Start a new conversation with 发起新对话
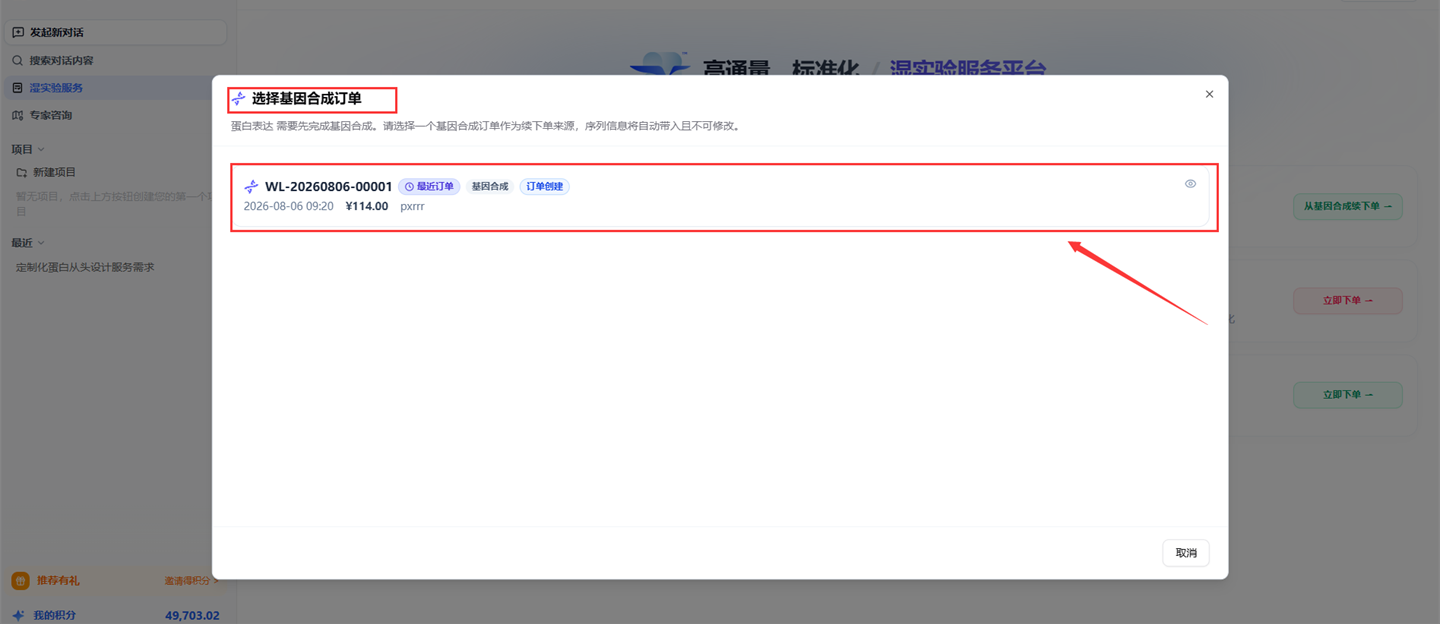The image size is (1440, 624). [x=114, y=32]
